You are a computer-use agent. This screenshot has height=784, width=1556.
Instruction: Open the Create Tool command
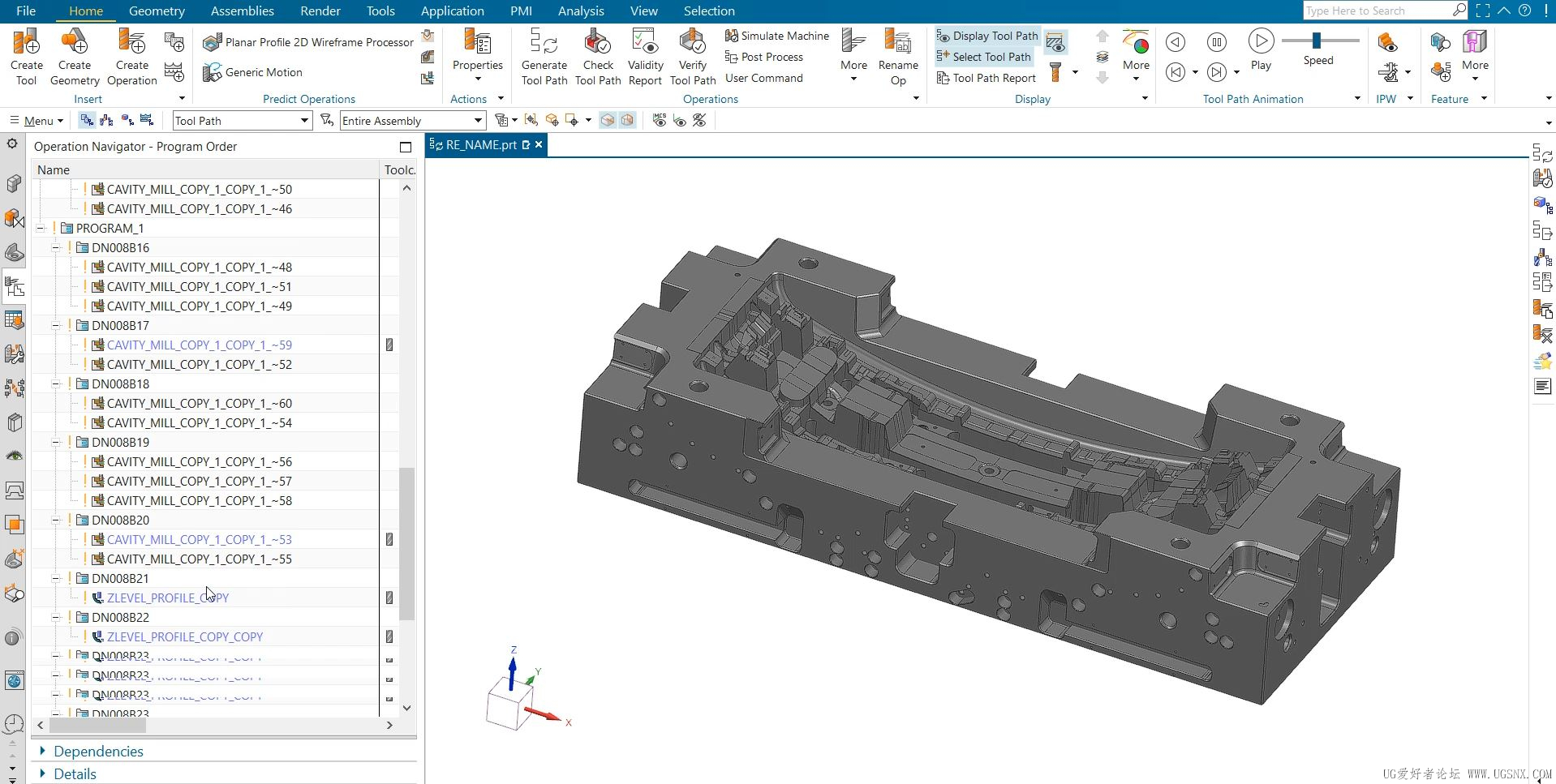click(x=26, y=57)
